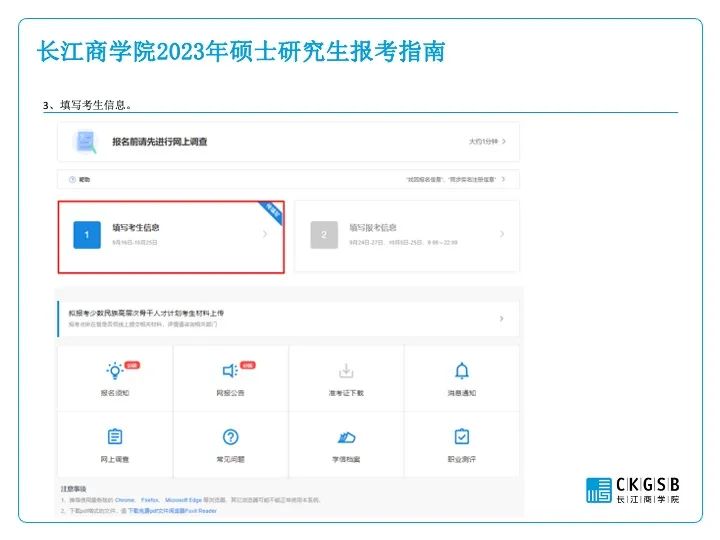Click the date range under 填写考生信息

135,242
